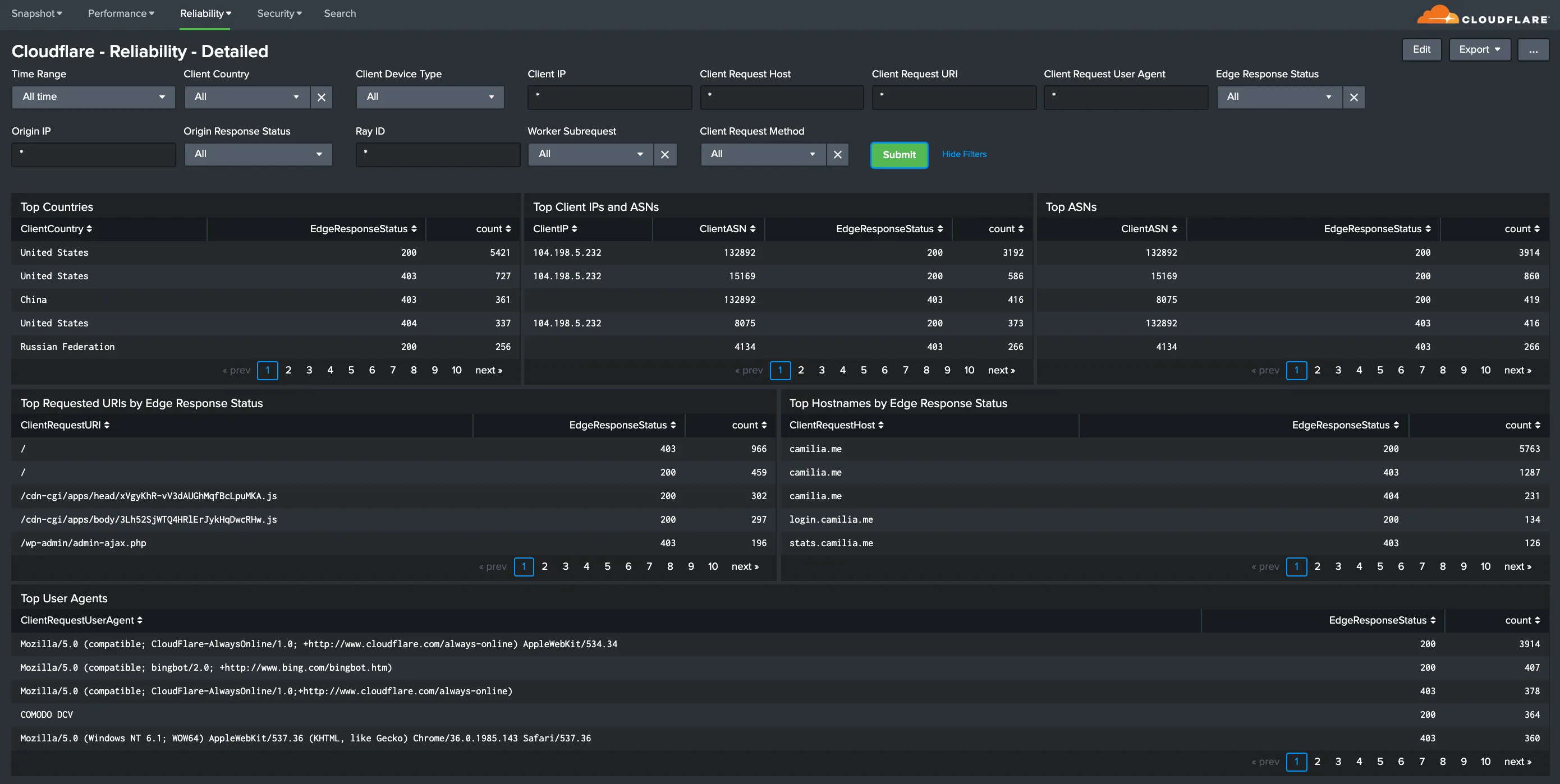The width and height of the screenshot is (1560, 784).
Task: Sort Top ASNs by ClientASN column
Action: tap(1148, 229)
